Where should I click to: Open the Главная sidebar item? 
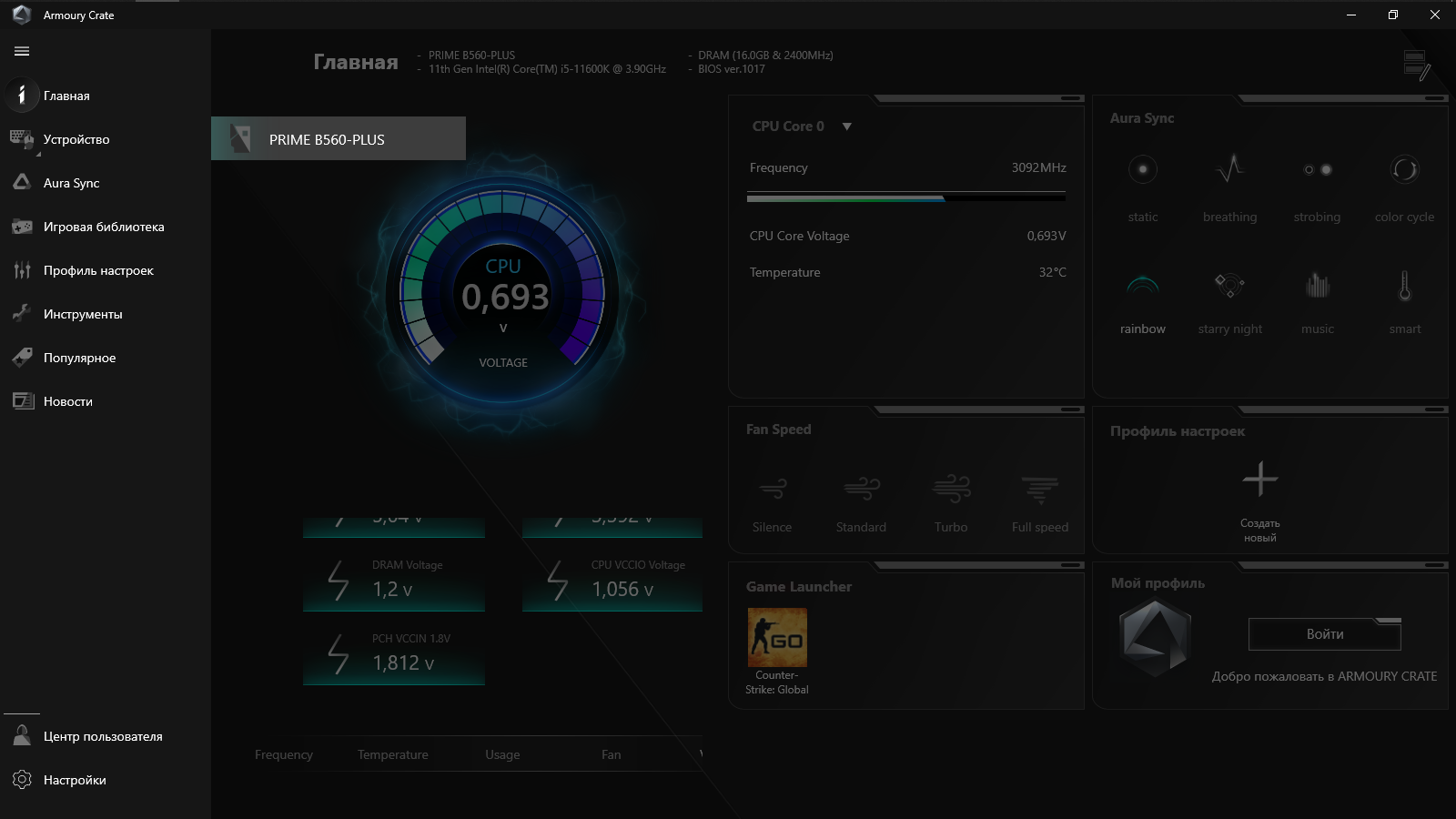click(x=106, y=96)
